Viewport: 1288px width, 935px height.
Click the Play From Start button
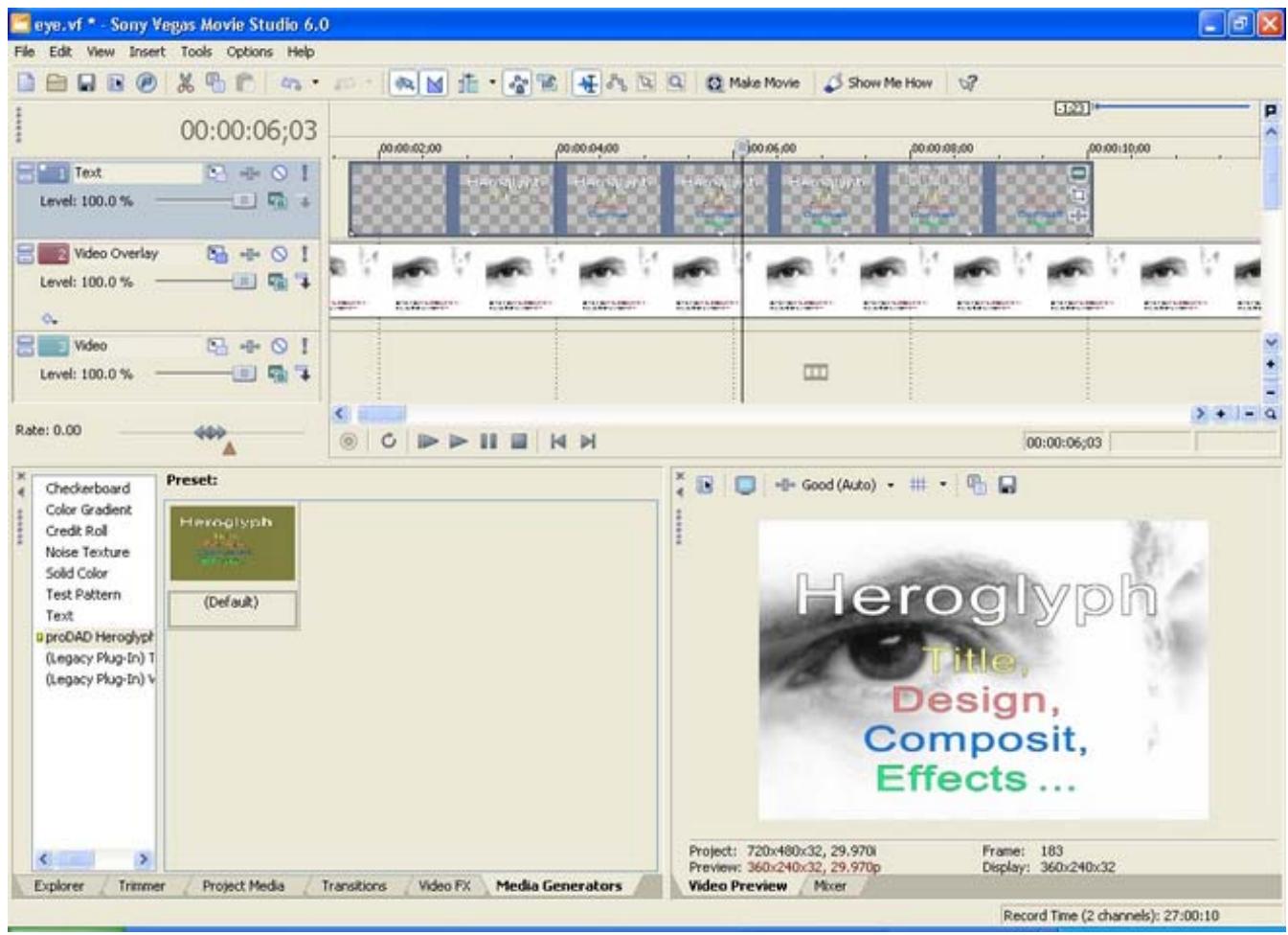(x=427, y=442)
